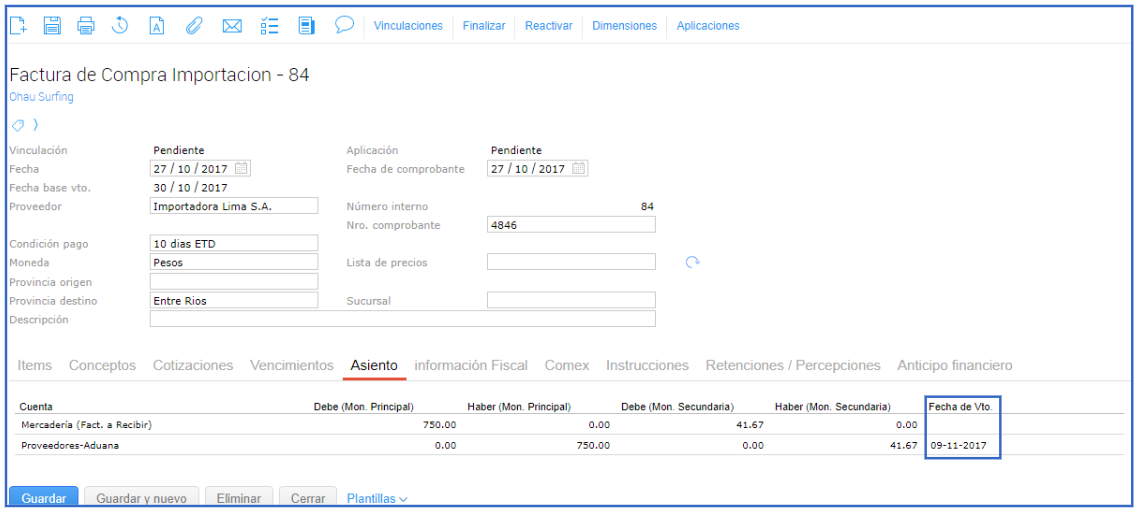Screen dimensions: 1134x514
Task: Expand the Plantillas dropdown
Action: point(378,498)
